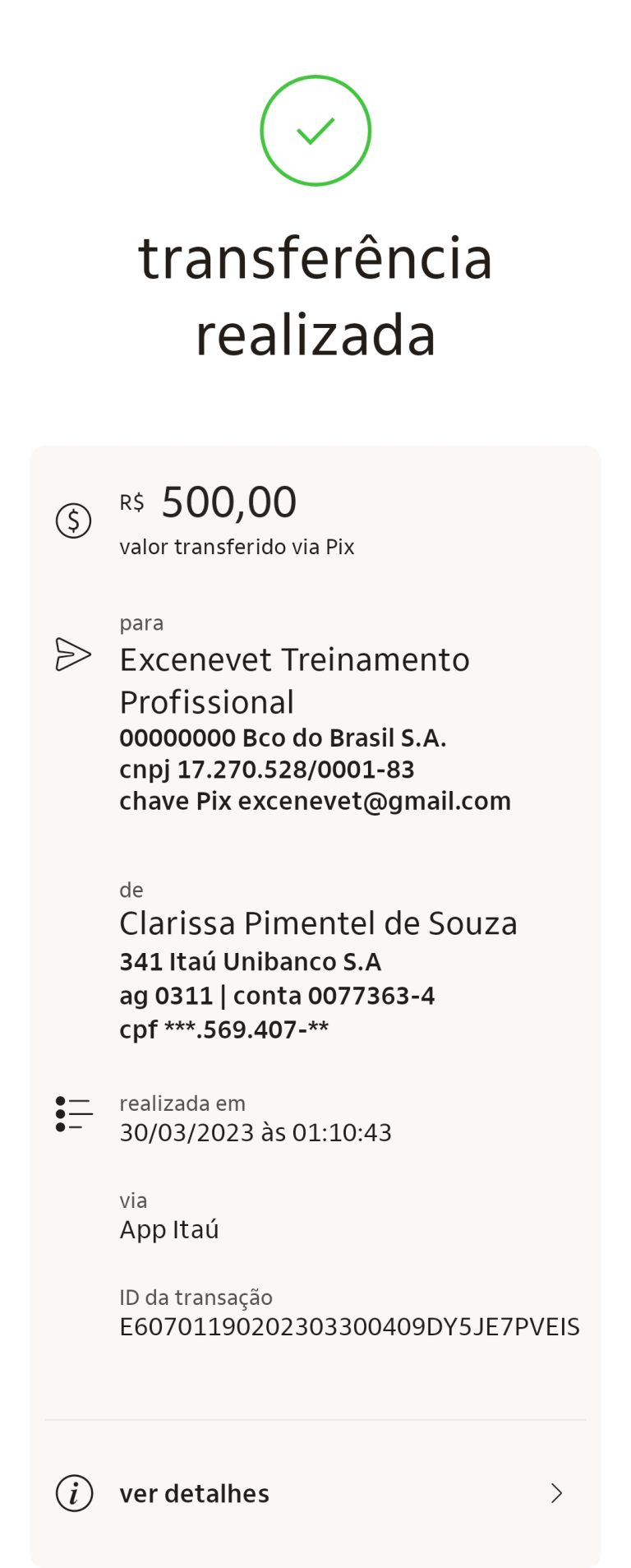Click the chave Pix excenevet@gmail.com text
Screen dimensions: 631x1568
pyautogui.click(x=315, y=801)
